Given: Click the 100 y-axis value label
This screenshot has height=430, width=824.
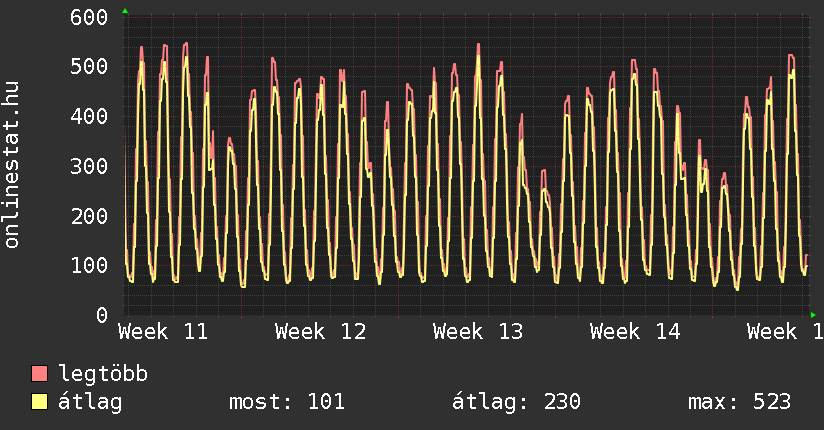Looking at the screenshot, I should (90, 265).
